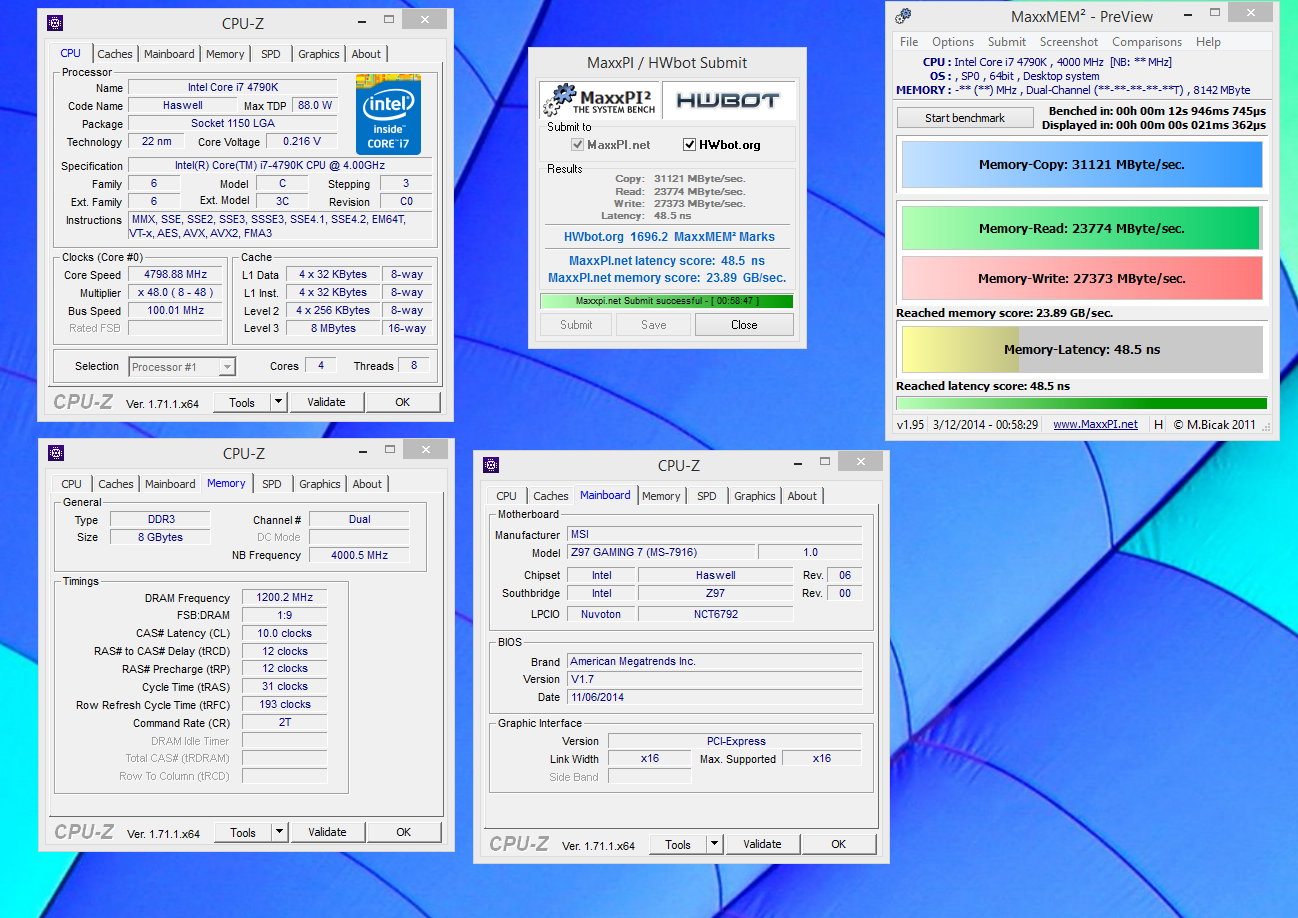
Task: Click Validate in the processor CPU-Z window
Action: pyautogui.click(x=326, y=402)
